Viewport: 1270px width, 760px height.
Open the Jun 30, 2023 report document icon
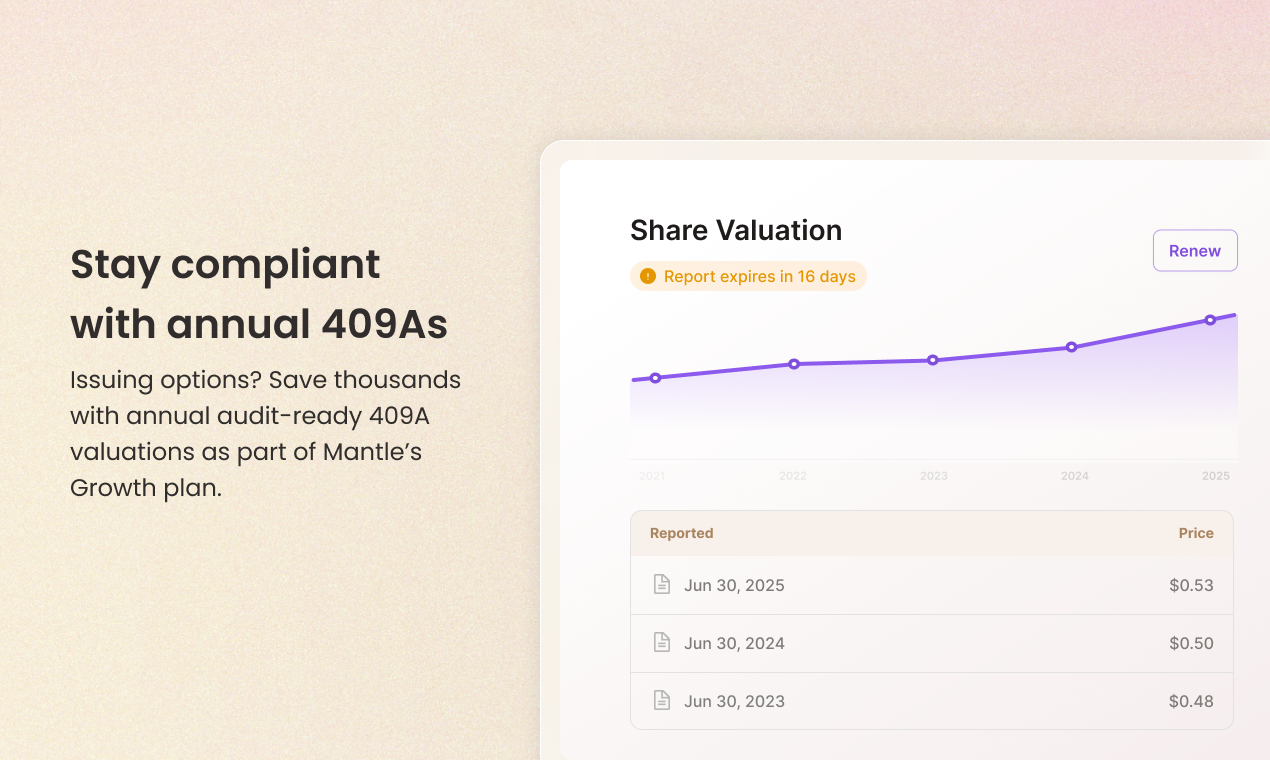pos(661,701)
